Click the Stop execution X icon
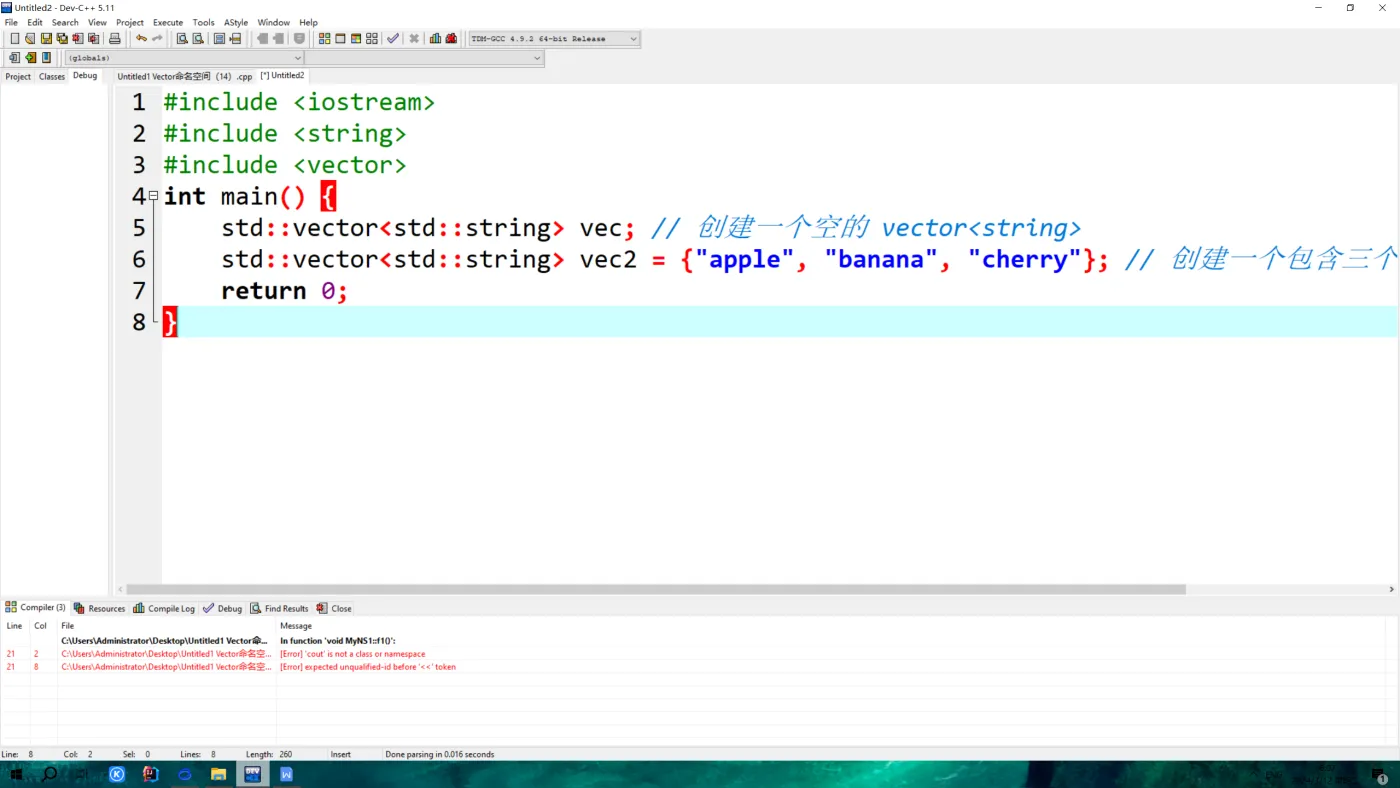This screenshot has width=1400, height=788. [414, 39]
